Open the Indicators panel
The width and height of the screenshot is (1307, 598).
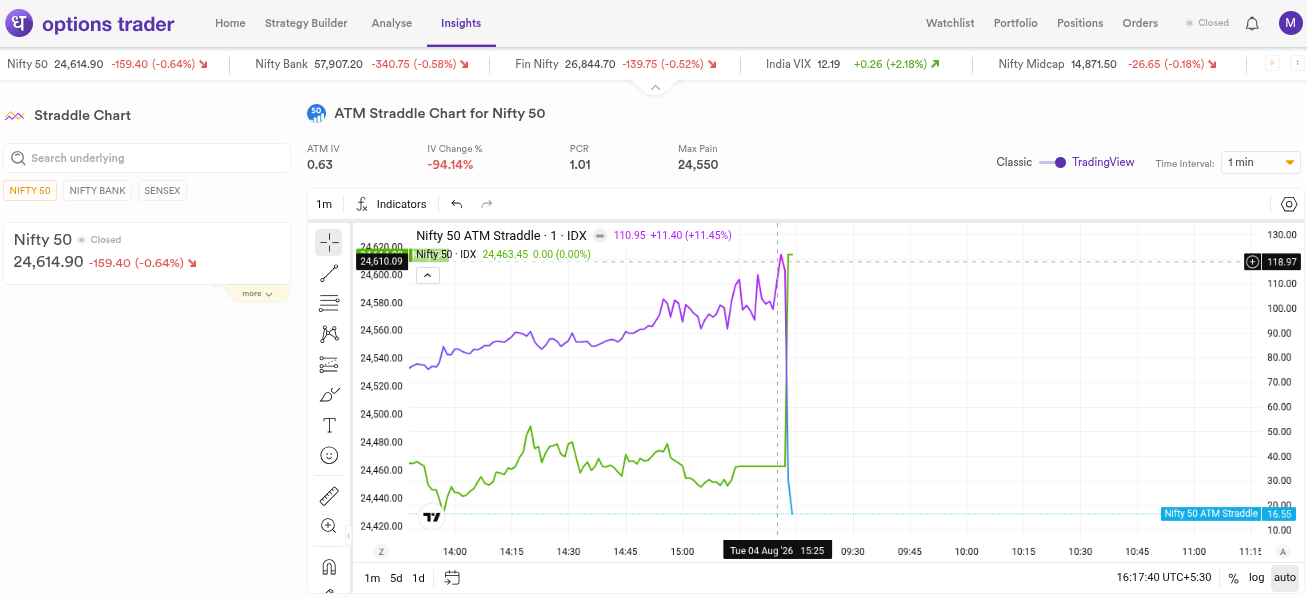pyautogui.click(x=392, y=204)
